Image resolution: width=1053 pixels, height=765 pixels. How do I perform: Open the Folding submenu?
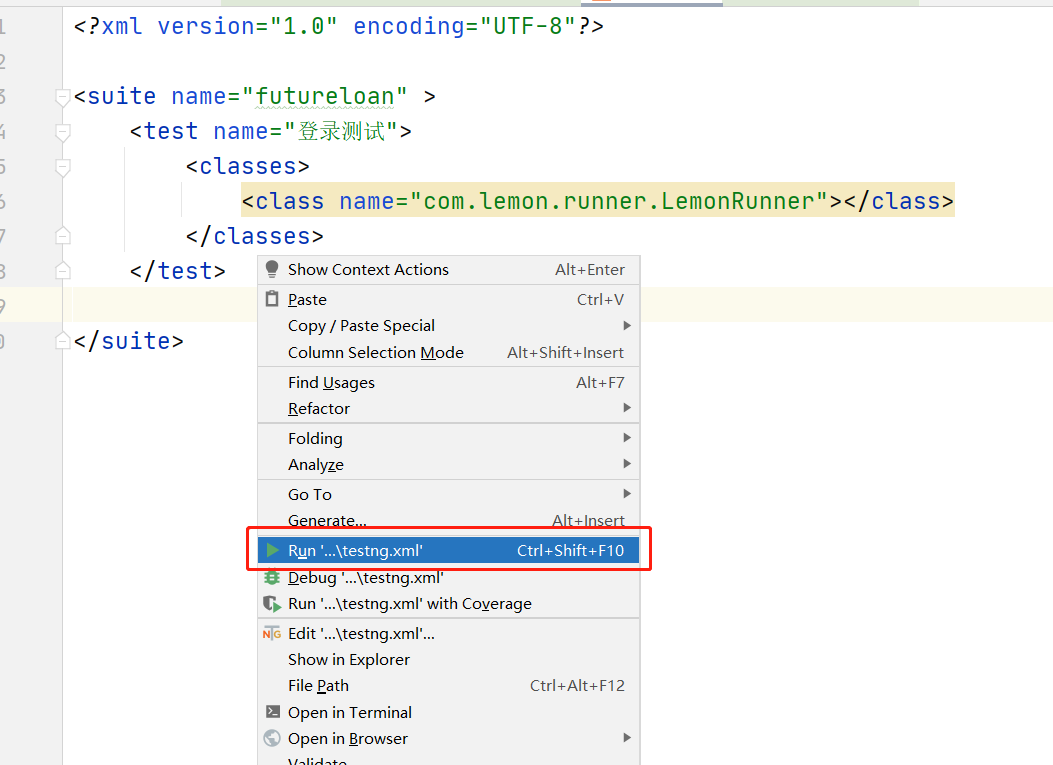(315, 438)
